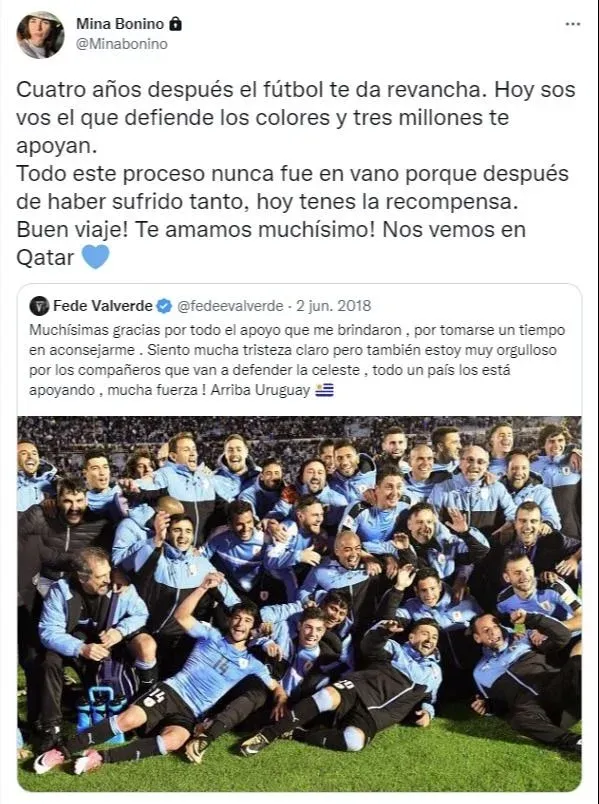Open the @fedeevalverde handle
599x804 pixels.
tap(230, 306)
